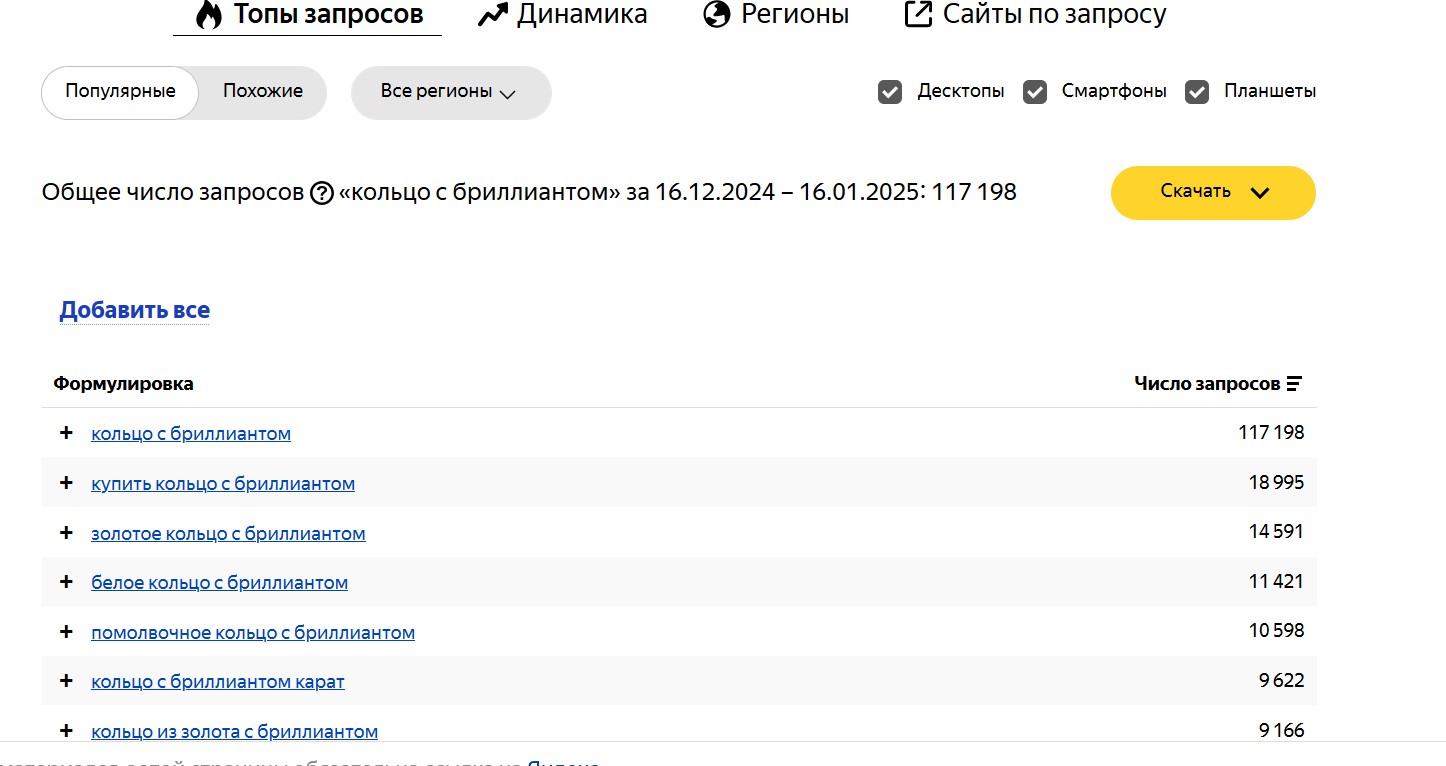Viewport: 1446px width, 766px height.
Task: Click the globe icon of Регионы
Action: [716, 15]
